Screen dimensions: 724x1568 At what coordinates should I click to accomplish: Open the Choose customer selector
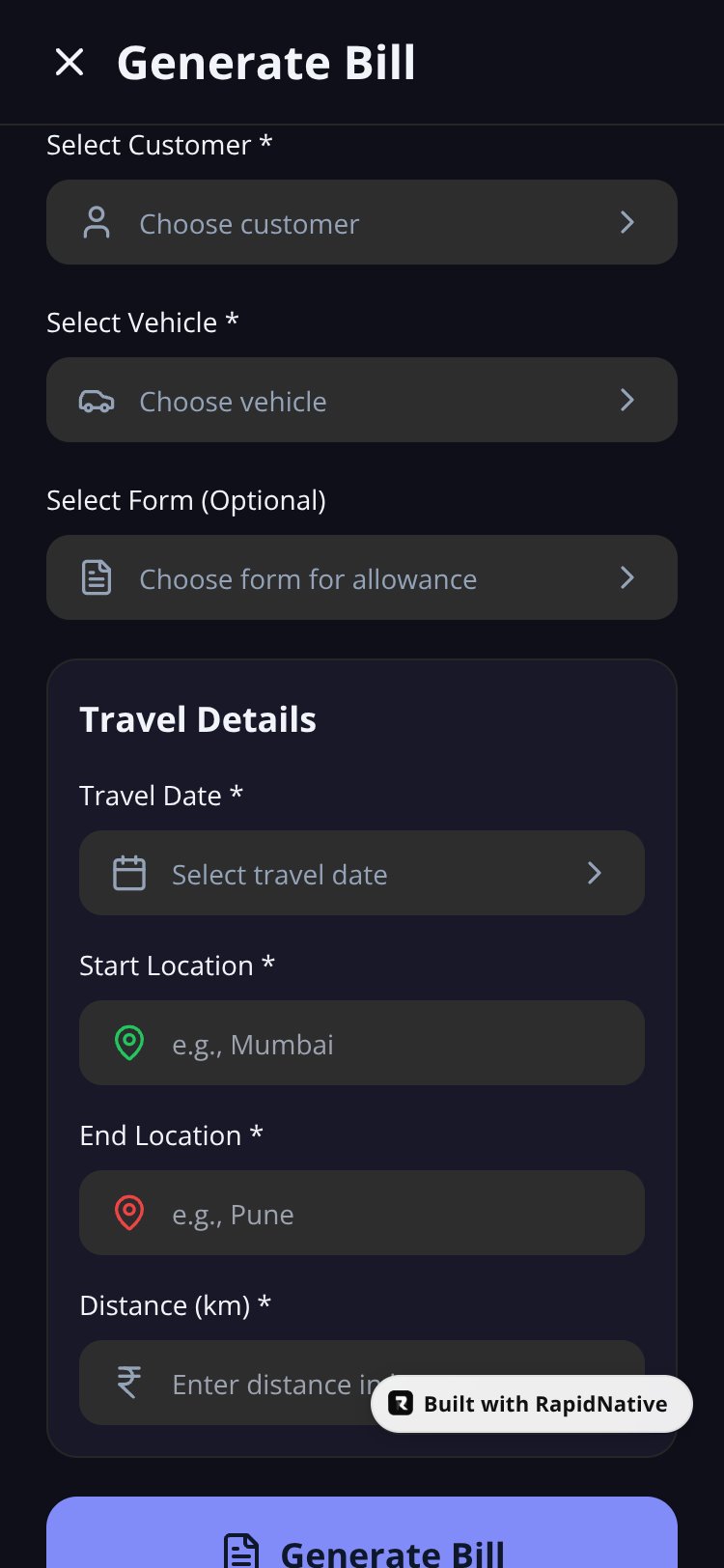(362, 222)
